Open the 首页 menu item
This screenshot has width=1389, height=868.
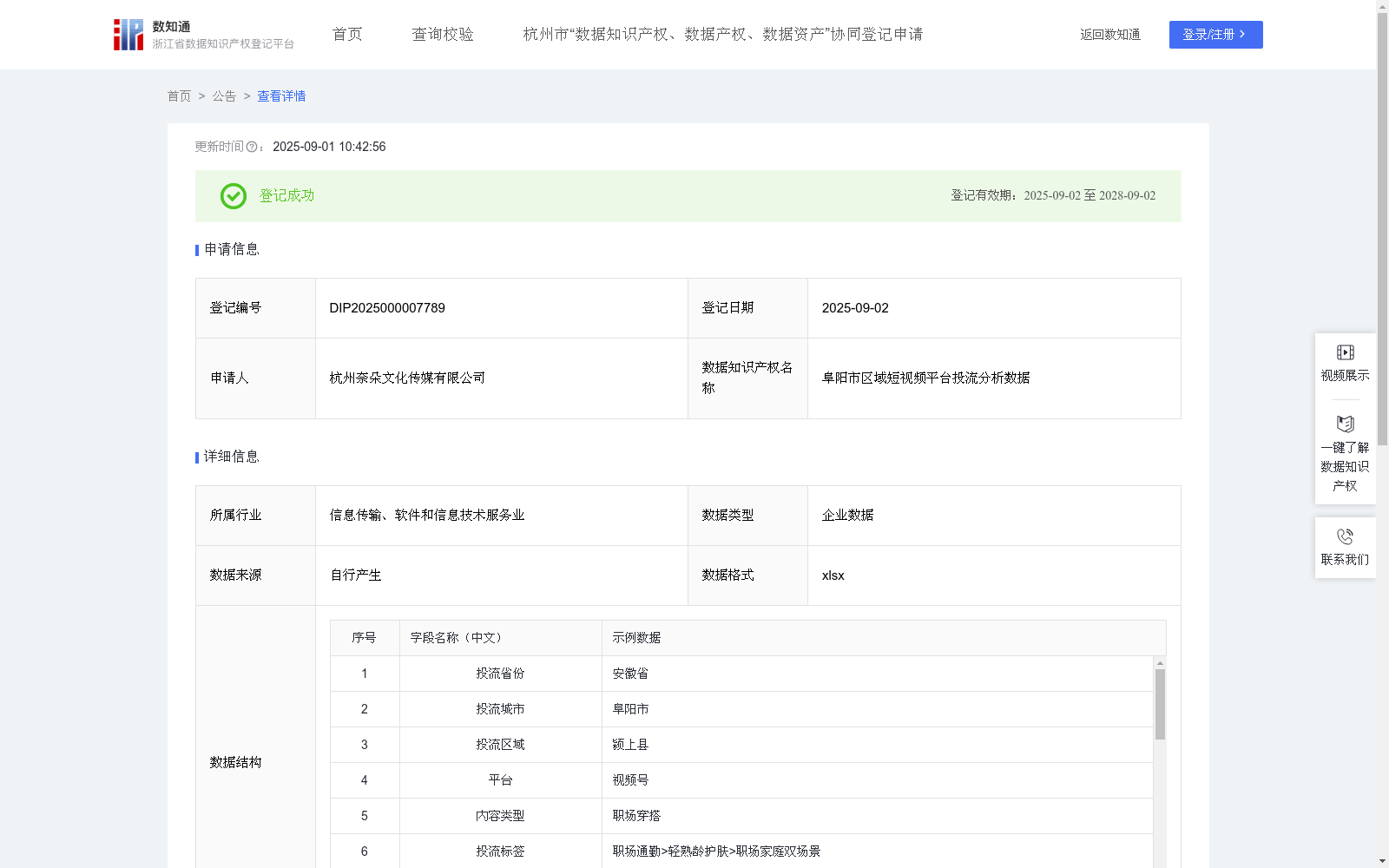(347, 35)
